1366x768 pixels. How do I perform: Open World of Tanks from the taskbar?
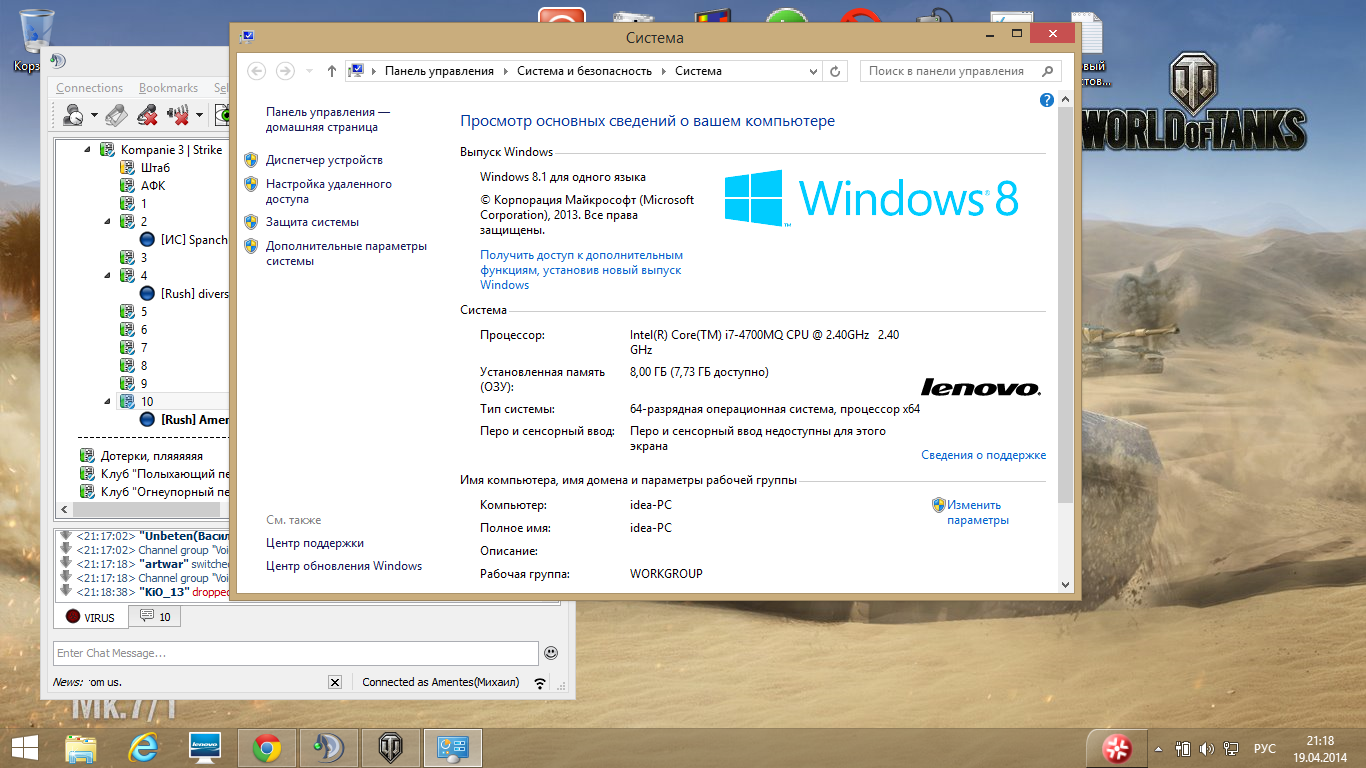point(390,747)
